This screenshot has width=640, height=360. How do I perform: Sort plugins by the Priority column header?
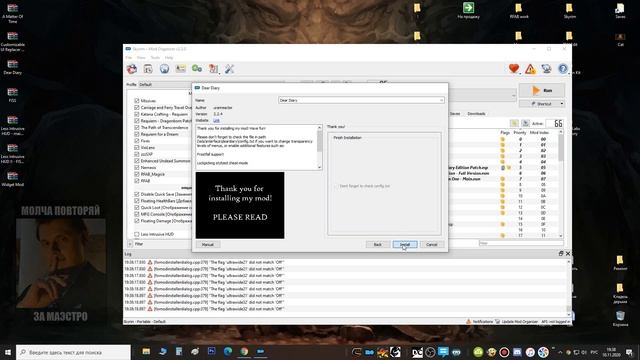520,133
